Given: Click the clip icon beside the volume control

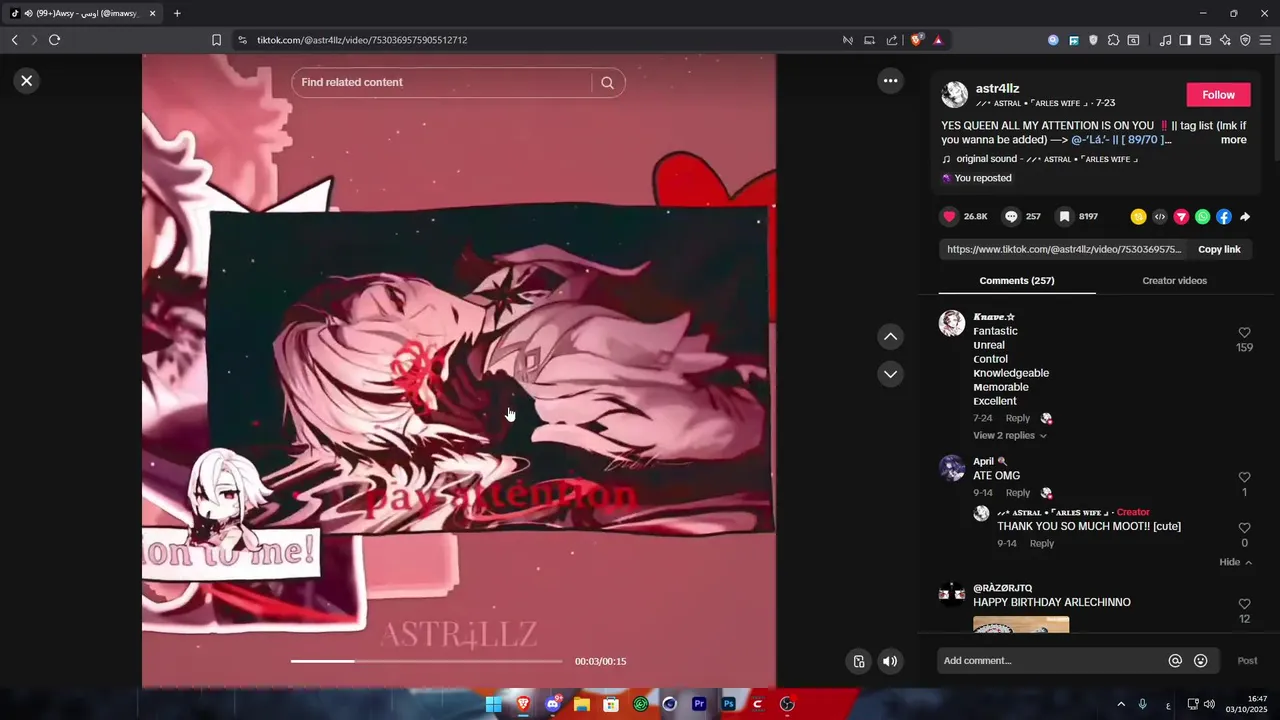Looking at the screenshot, I should point(858,661).
